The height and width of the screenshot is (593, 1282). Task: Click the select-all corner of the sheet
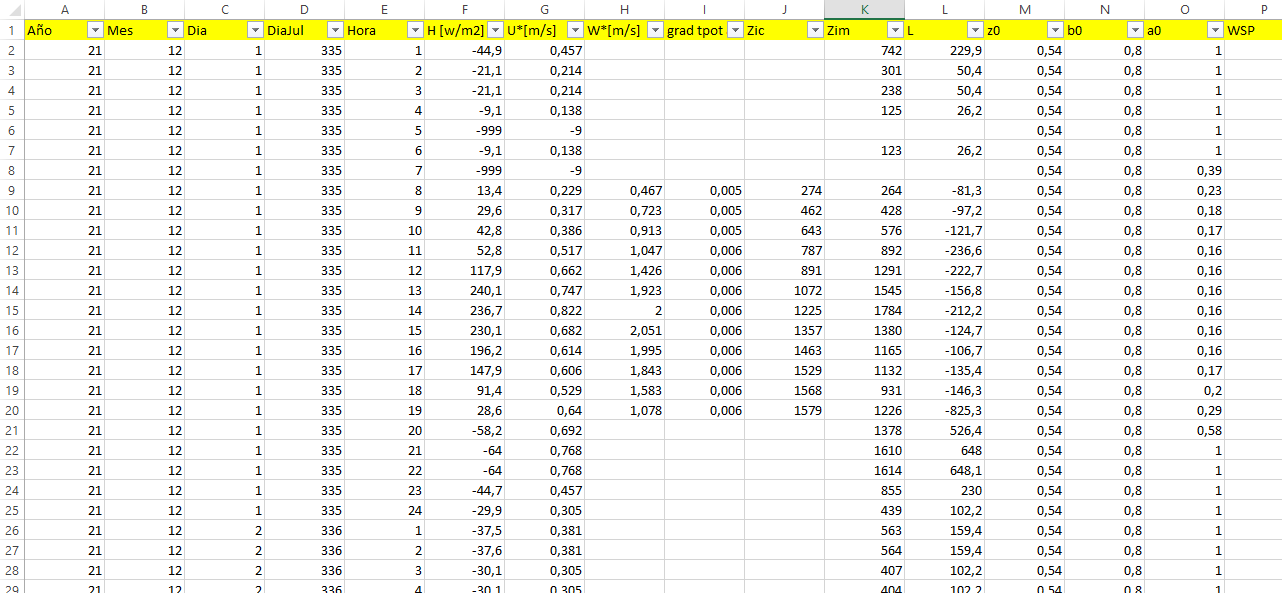coord(11,9)
